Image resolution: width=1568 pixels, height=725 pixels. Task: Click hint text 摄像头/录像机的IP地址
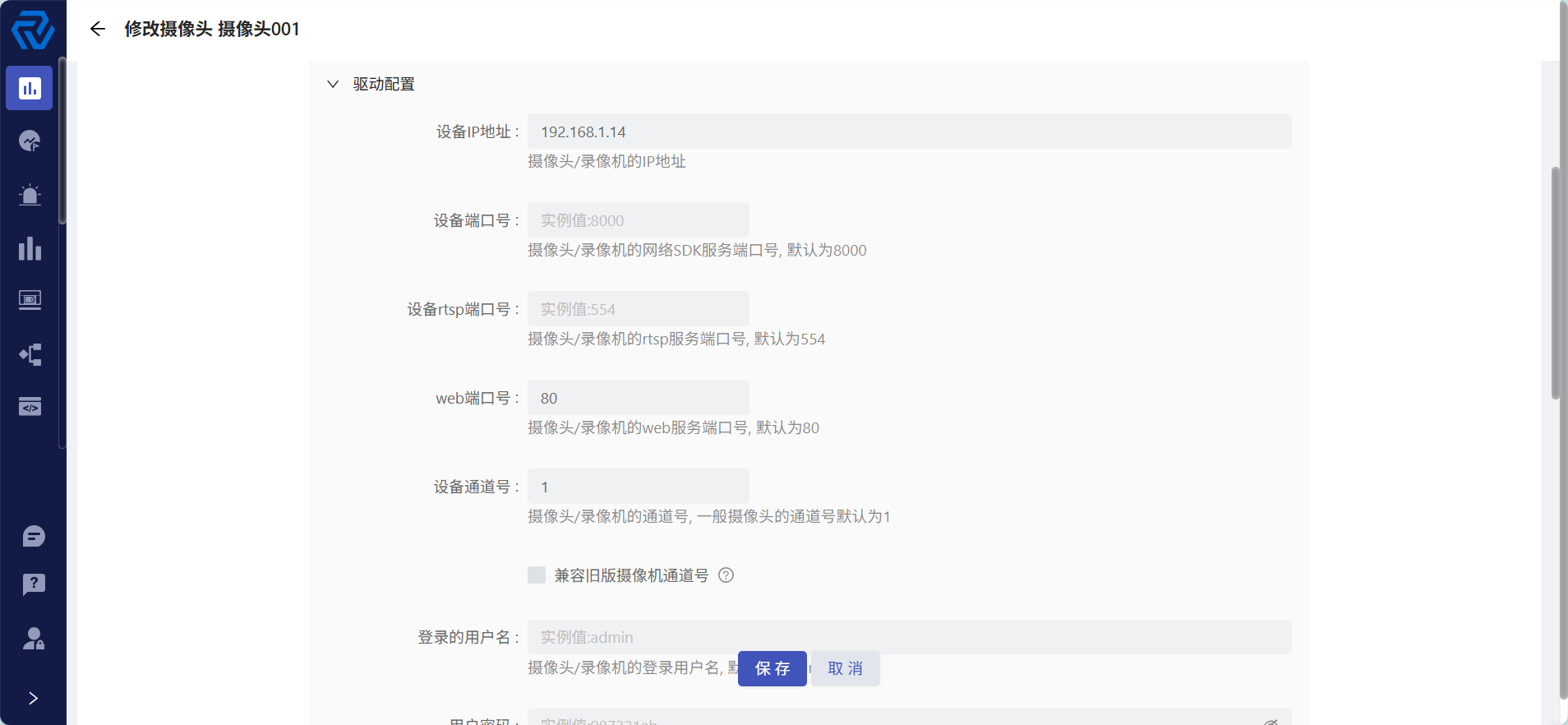(606, 161)
